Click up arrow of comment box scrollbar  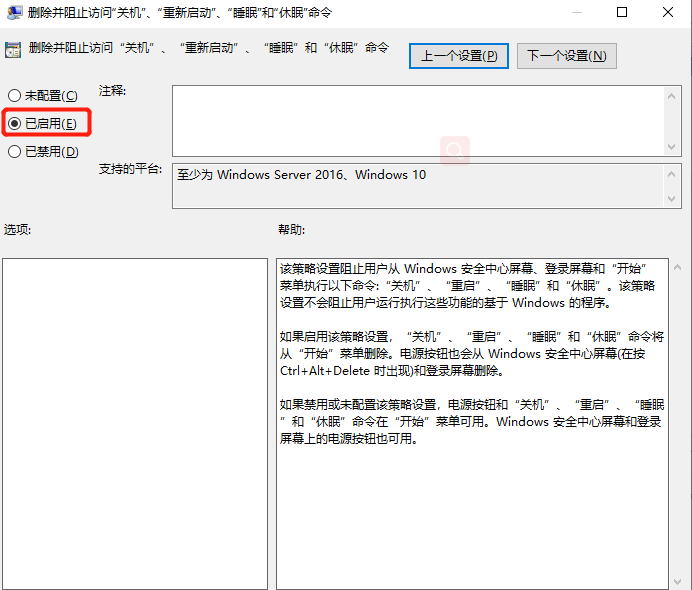(672, 96)
